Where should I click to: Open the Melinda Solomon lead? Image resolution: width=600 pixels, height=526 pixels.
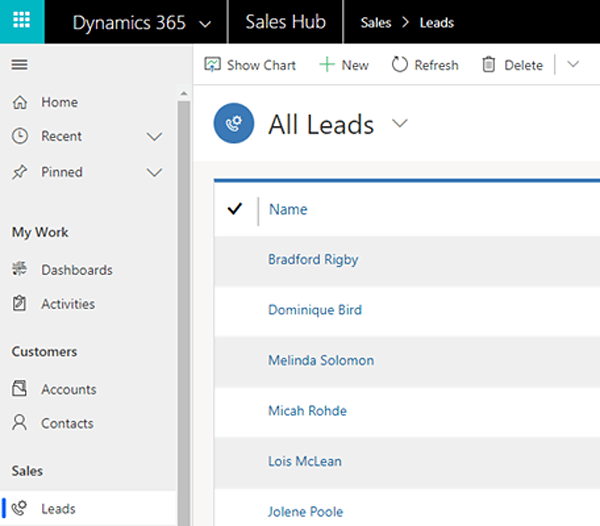(321, 360)
